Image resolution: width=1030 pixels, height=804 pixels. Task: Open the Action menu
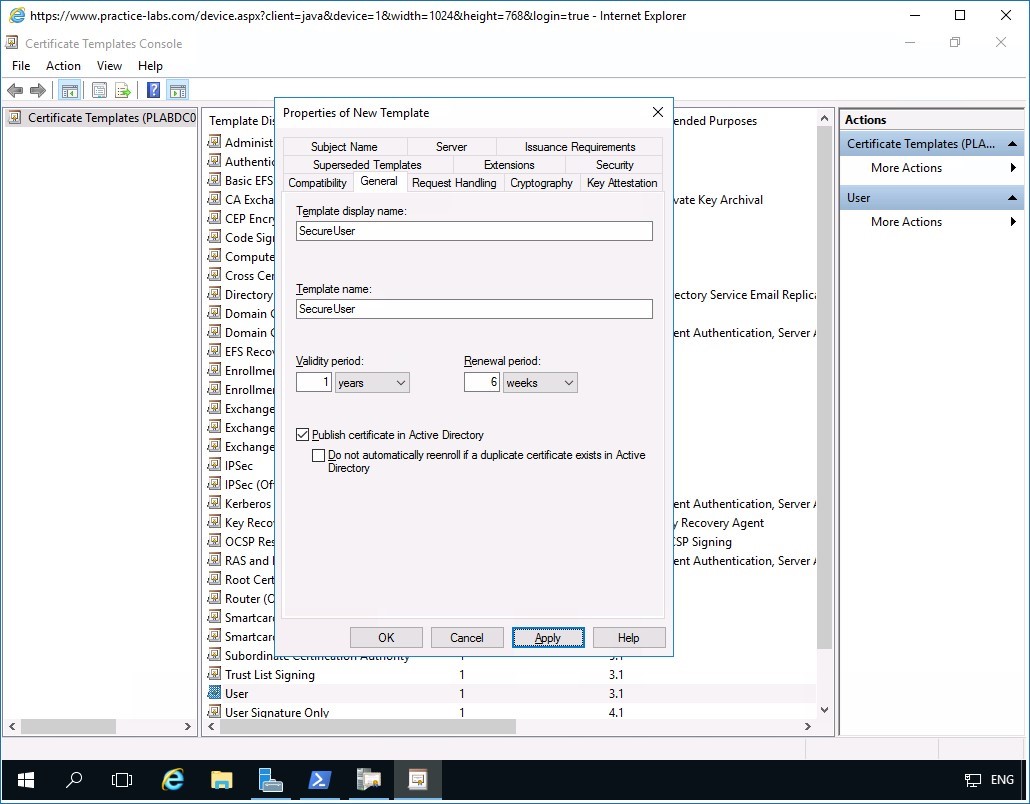pyautogui.click(x=63, y=65)
